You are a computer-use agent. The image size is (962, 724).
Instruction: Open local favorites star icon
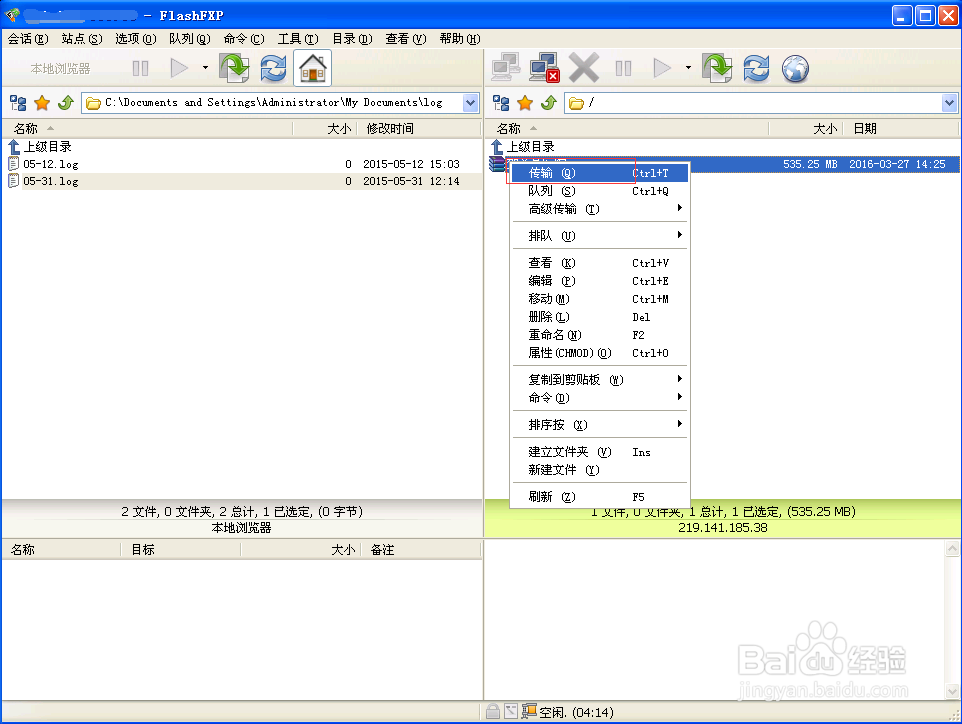pyautogui.click(x=42, y=103)
